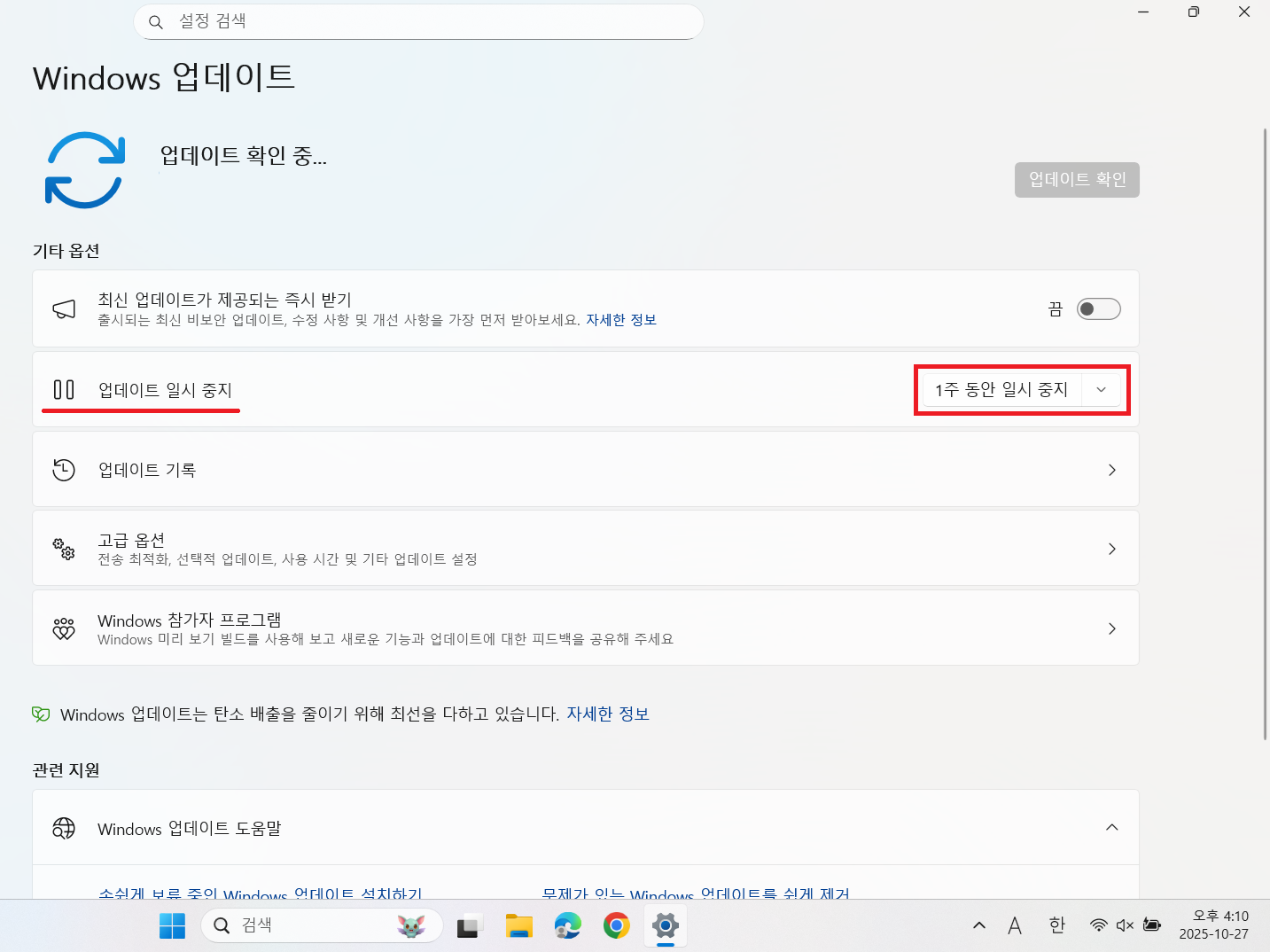Click the battery tray icon
The width and height of the screenshot is (1270, 952).
1152,925
